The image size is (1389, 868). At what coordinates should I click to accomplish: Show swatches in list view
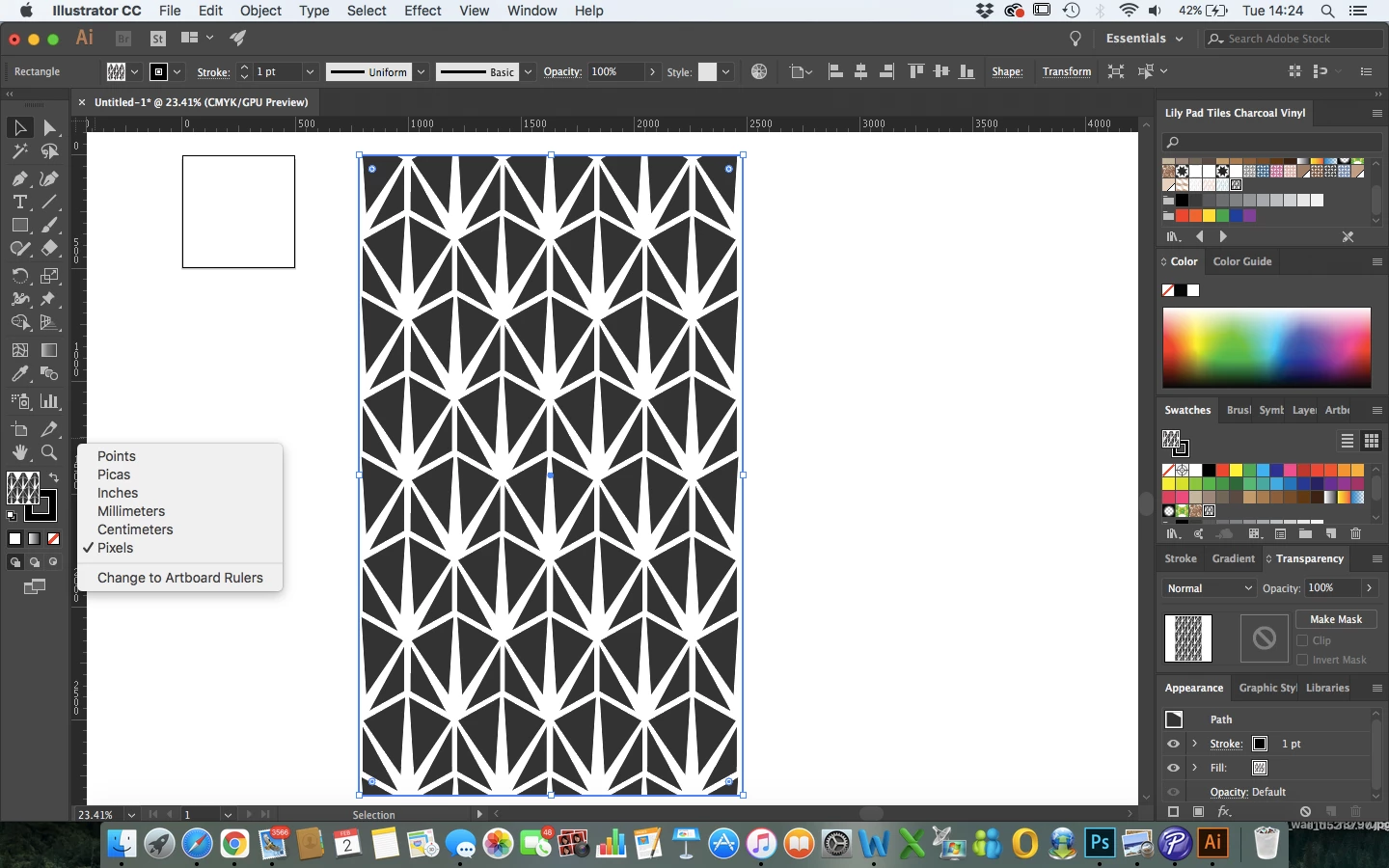[x=1348, y=441]
